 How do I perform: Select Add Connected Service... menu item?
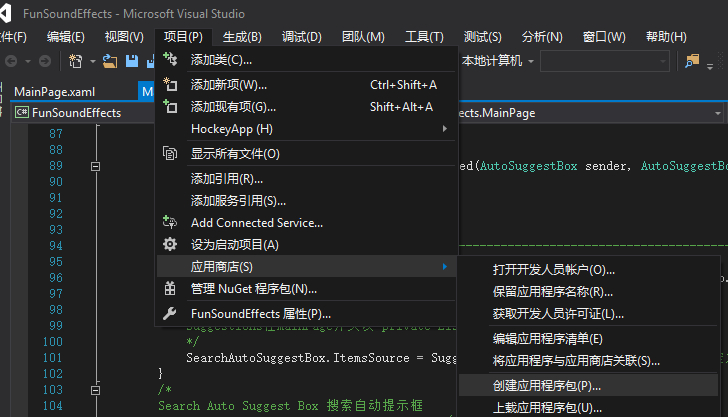pos(306,222)
